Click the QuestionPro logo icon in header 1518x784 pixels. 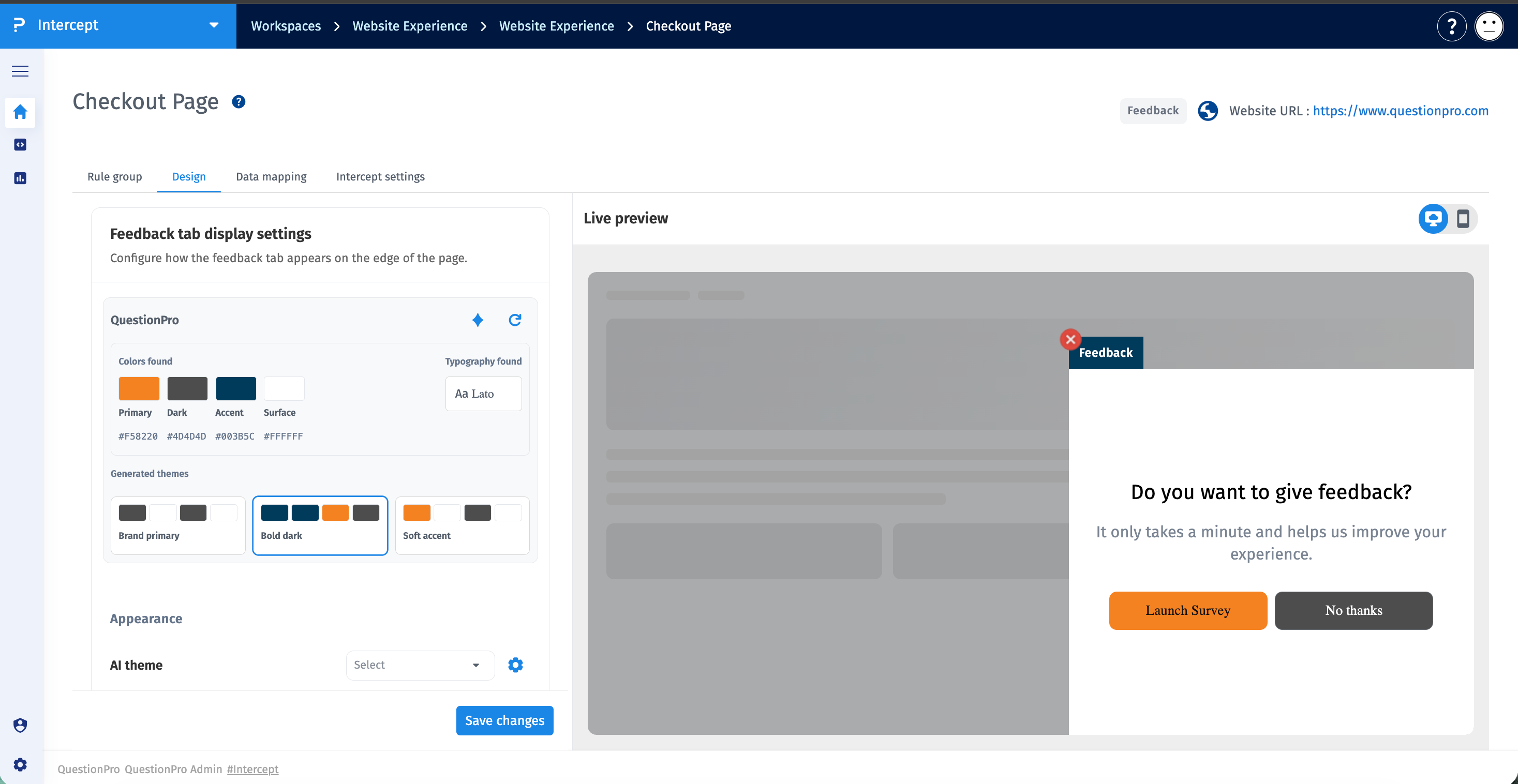pos(19,25)
